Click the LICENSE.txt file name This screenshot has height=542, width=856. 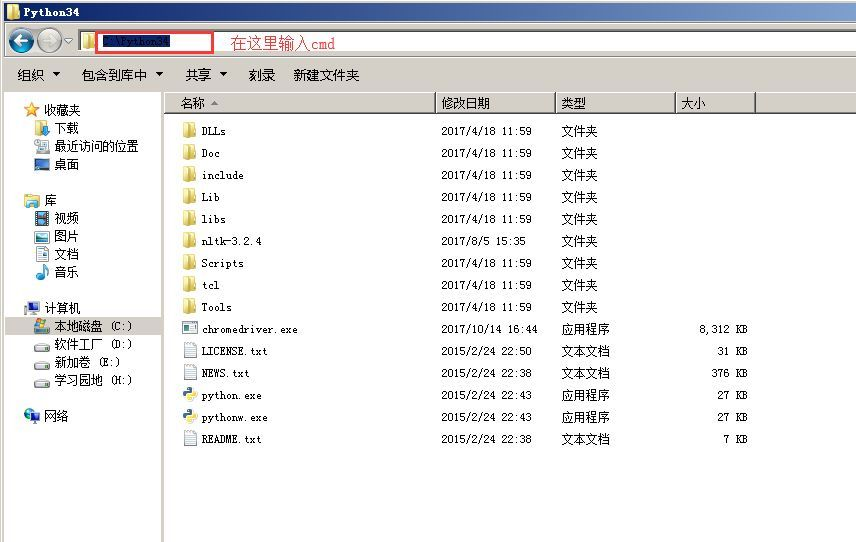pyautogui.click(x=234, y=351)
